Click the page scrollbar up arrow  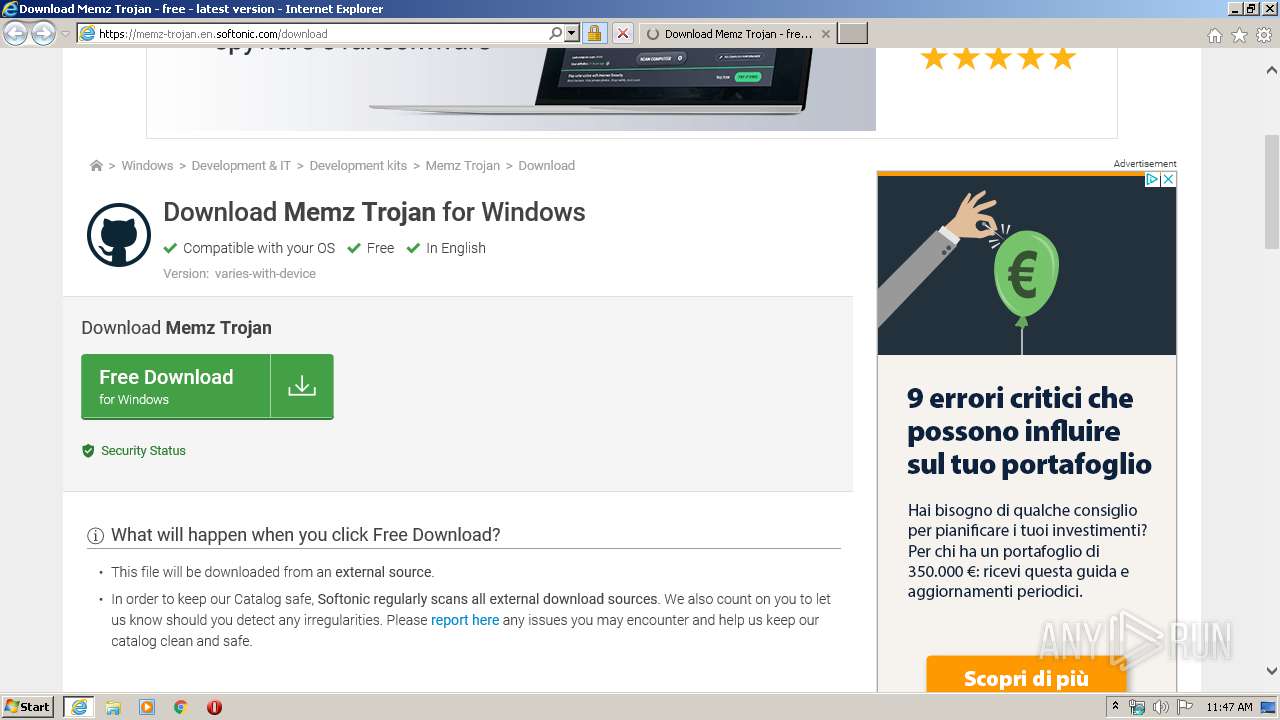coord(1272,70)
